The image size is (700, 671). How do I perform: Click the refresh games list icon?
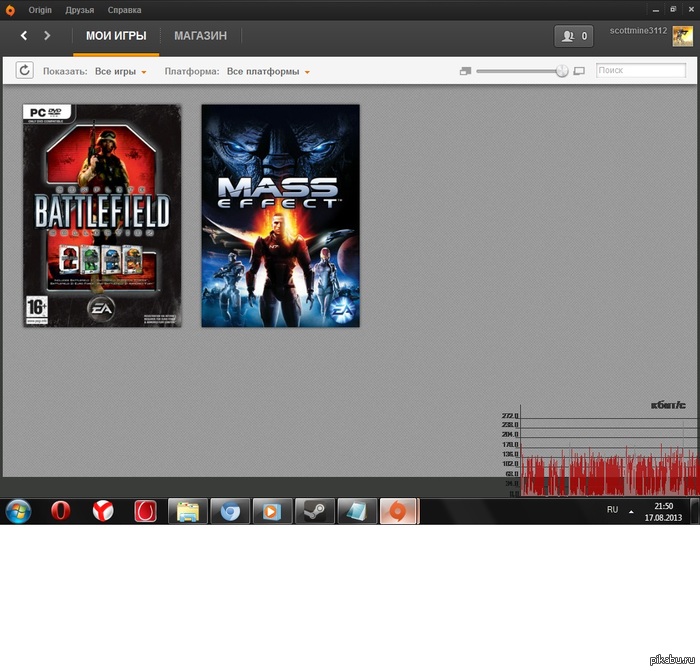point(24,71)
